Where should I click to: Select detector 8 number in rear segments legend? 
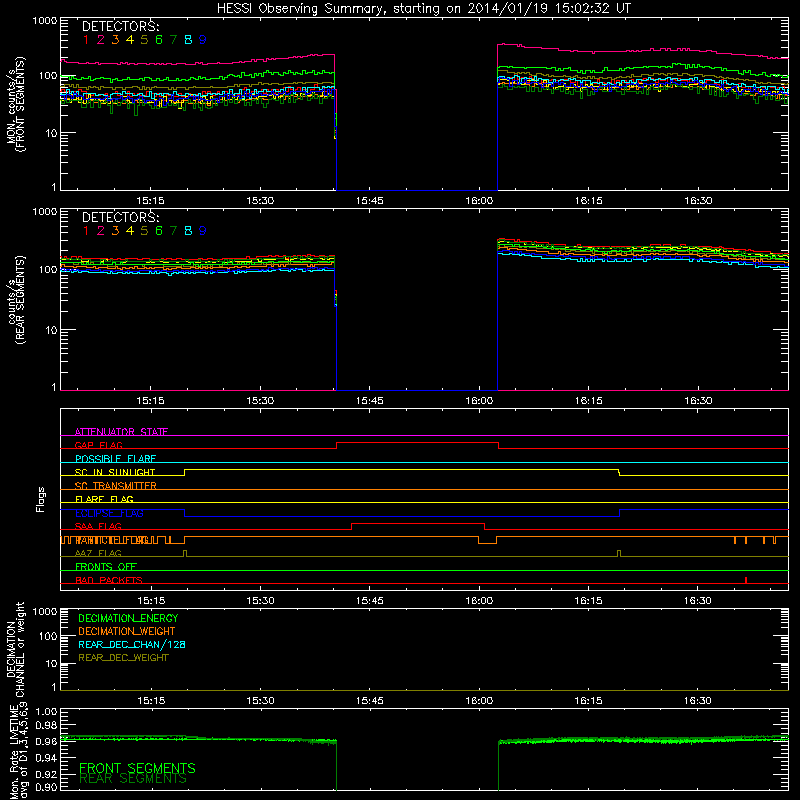click(x=188, y=231)
